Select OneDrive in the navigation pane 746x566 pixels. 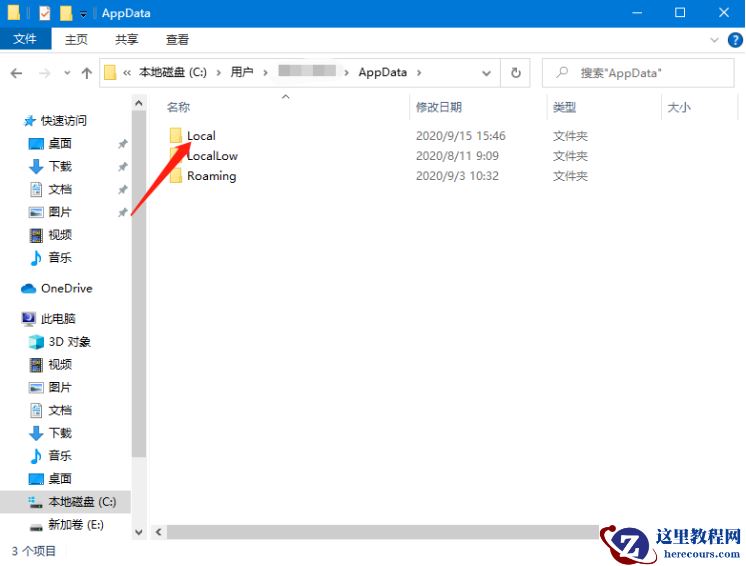click(67, 288)
